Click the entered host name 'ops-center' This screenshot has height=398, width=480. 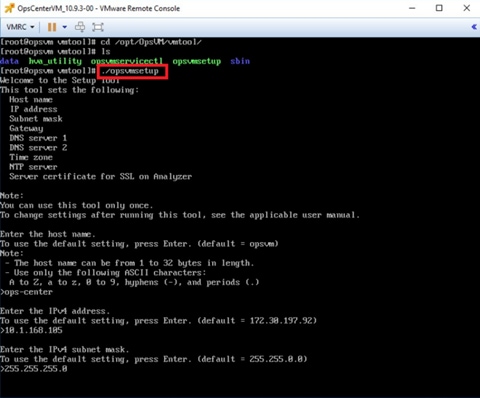tap(29, 292)
